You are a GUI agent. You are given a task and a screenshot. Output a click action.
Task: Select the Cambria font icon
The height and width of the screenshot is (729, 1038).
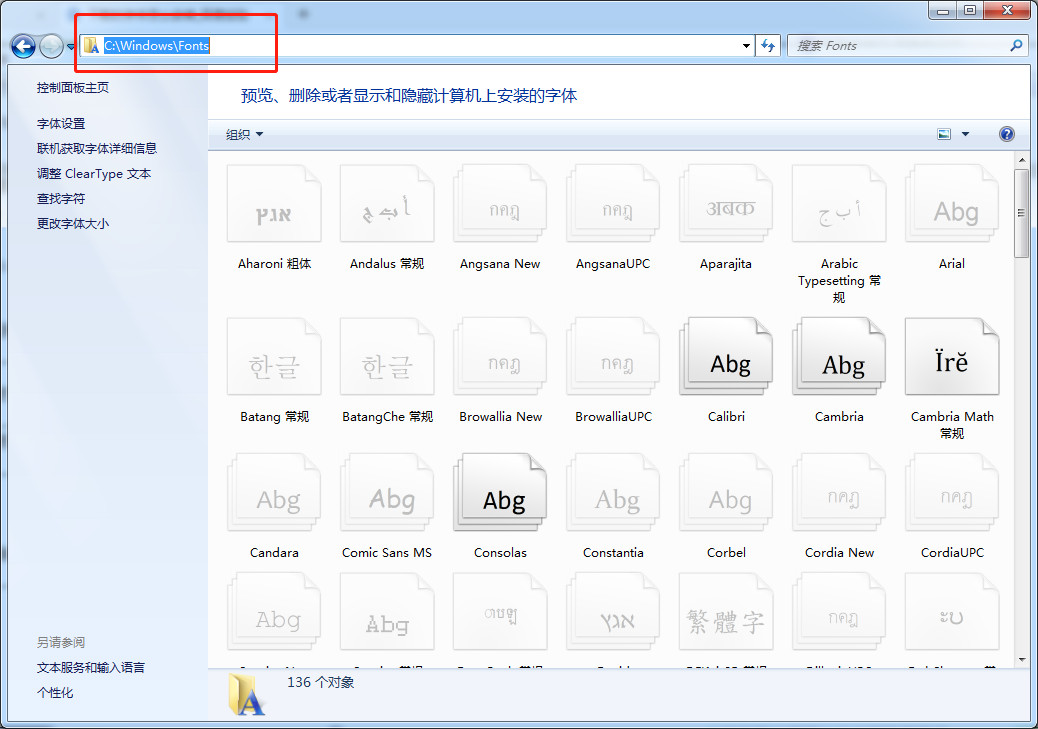click(839, 357)
